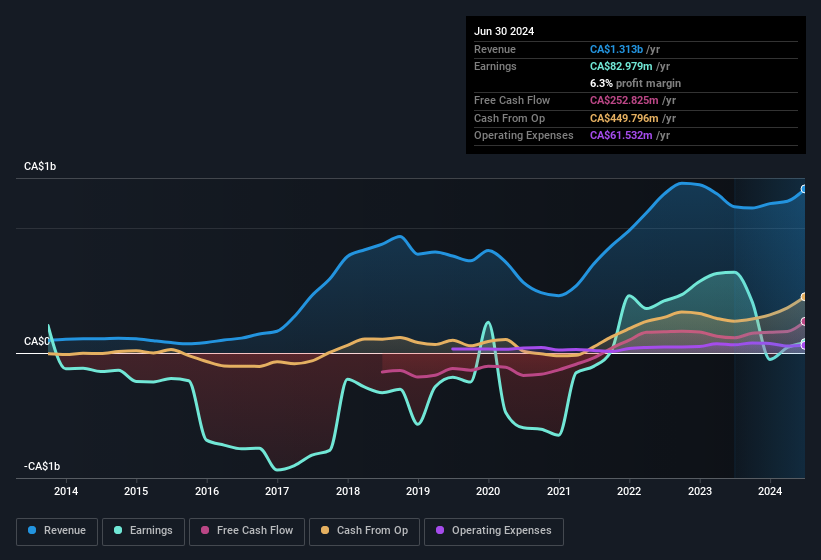Click the 6.3% profit margin text
The image size is (821, 560).
coord(635,83)
